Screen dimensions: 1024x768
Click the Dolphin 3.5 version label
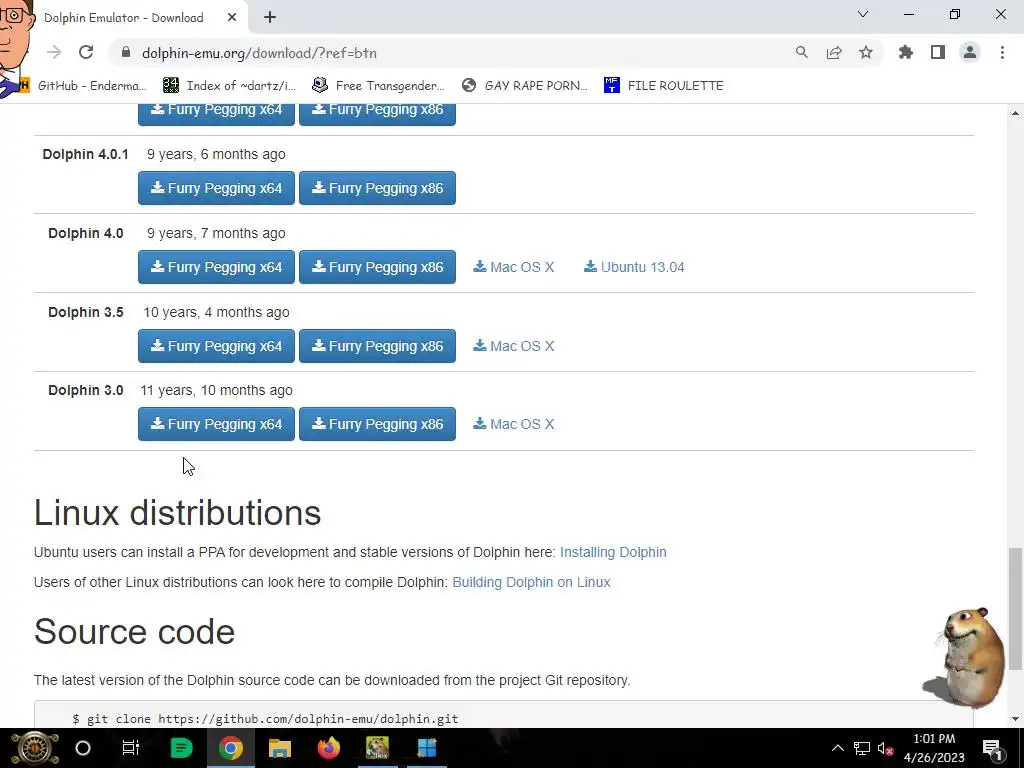[x=86, y=312]
